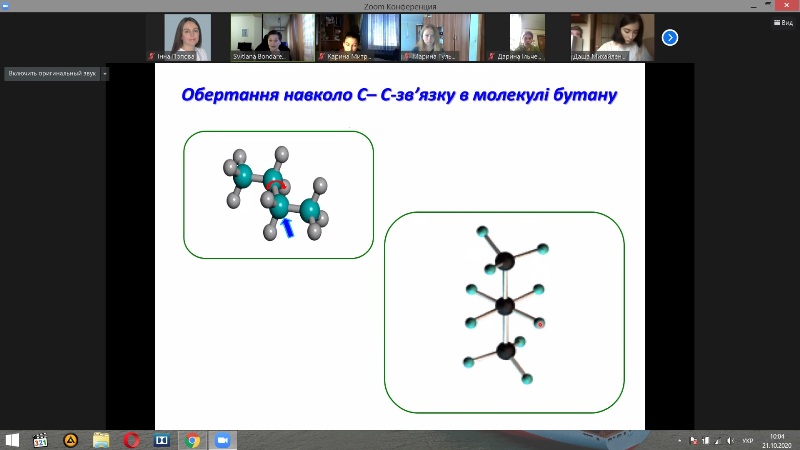Open File Explorer from taskbar
Viewport: 800px width, 450px height.
[101, 440]
